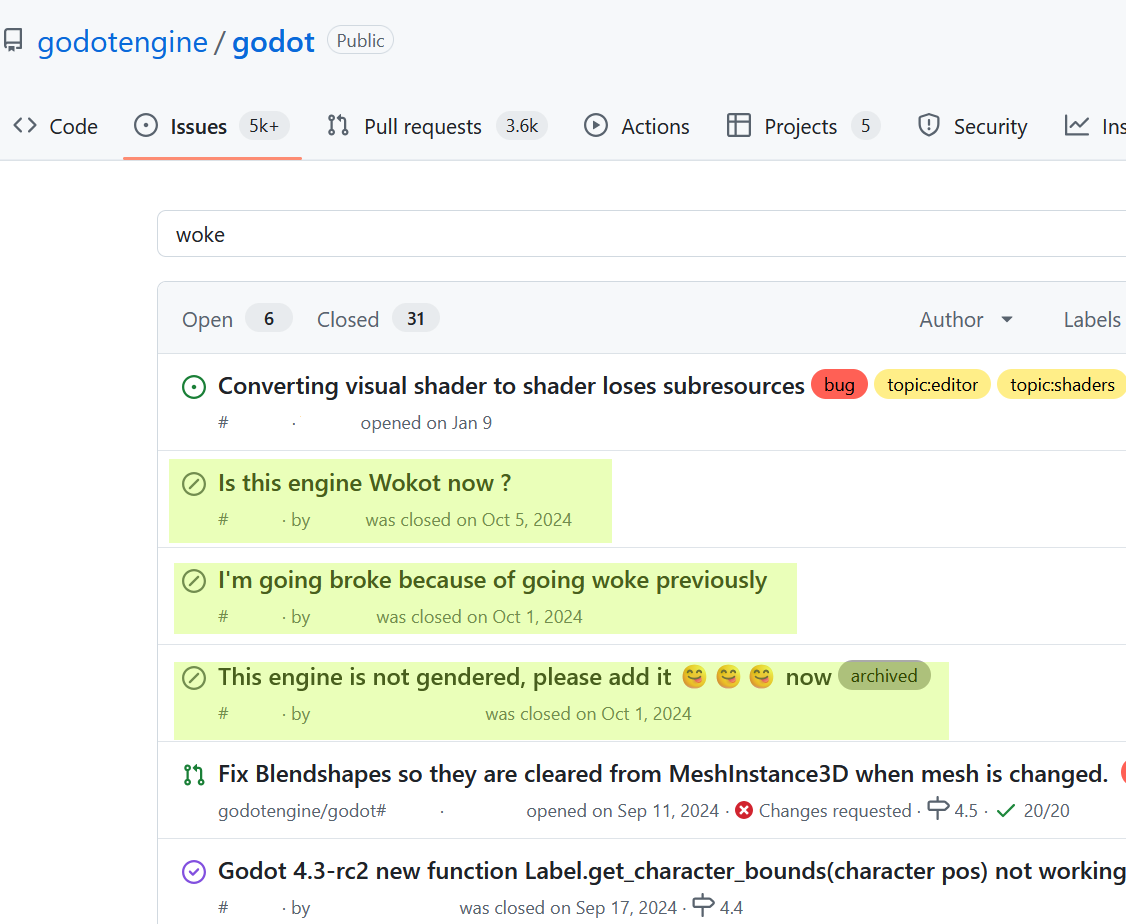1126x924 pixels.
Task: Click the Security shield icon
Action: pos(929,125)
